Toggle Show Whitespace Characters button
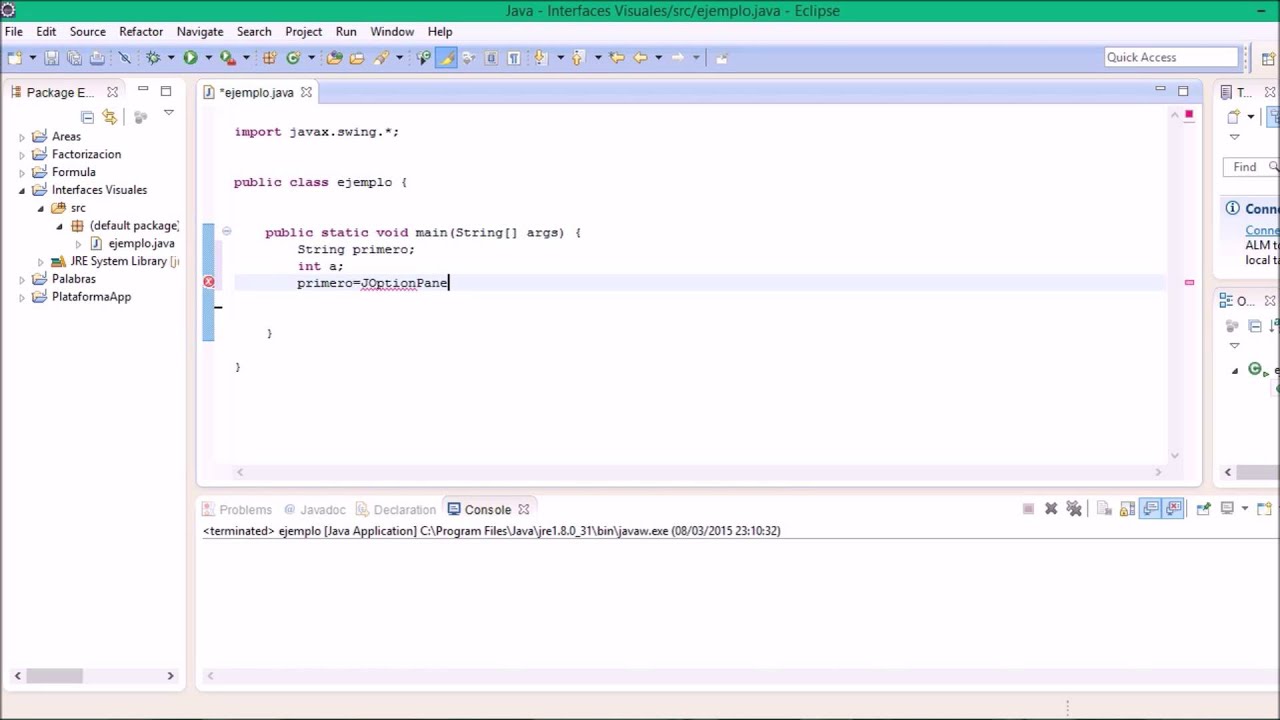This screenshot has height=720, width=1280. pyautogui.click(x=513, y=58)
